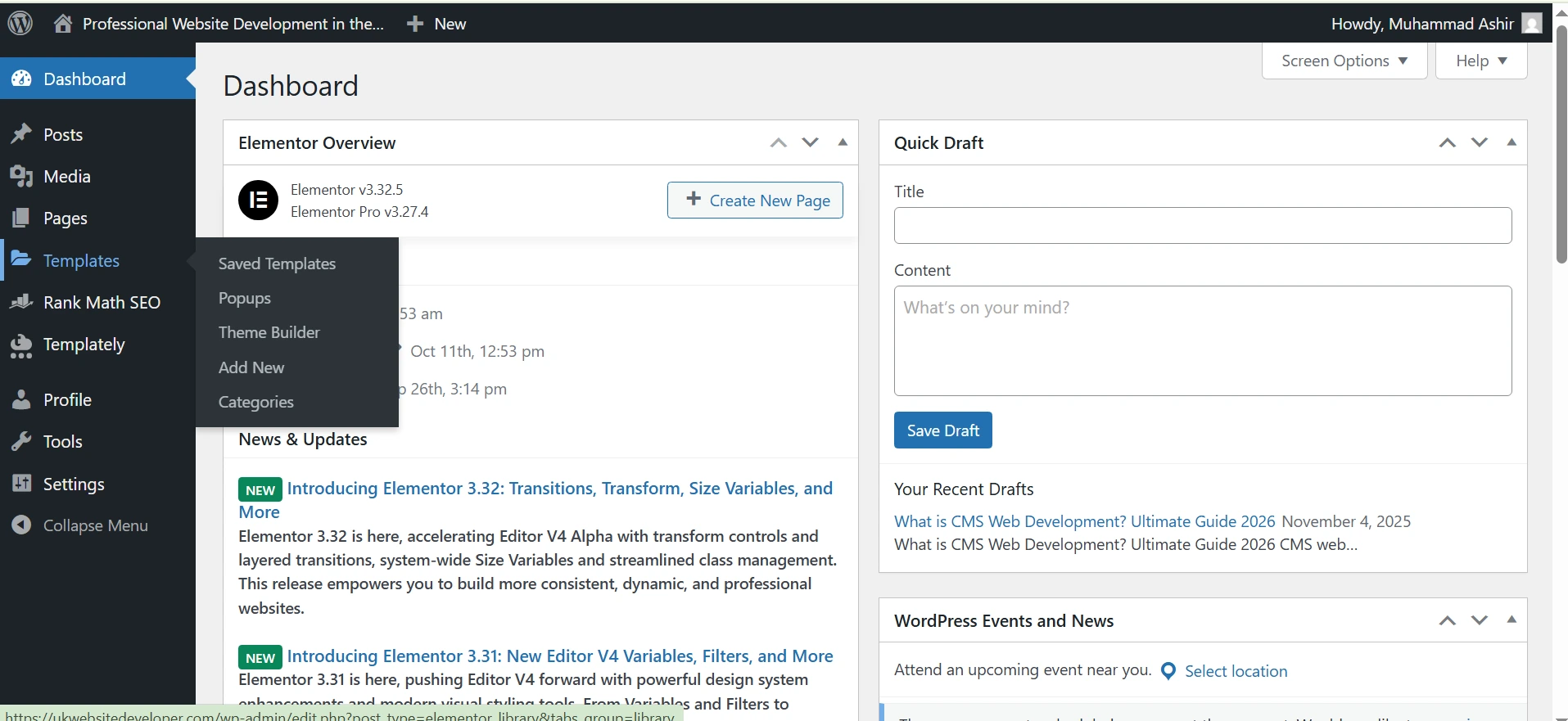This screenshot has width=1568, height=721.
Task: Toggle Elementor Overview panel collapse
Action: tap(843, 142)
